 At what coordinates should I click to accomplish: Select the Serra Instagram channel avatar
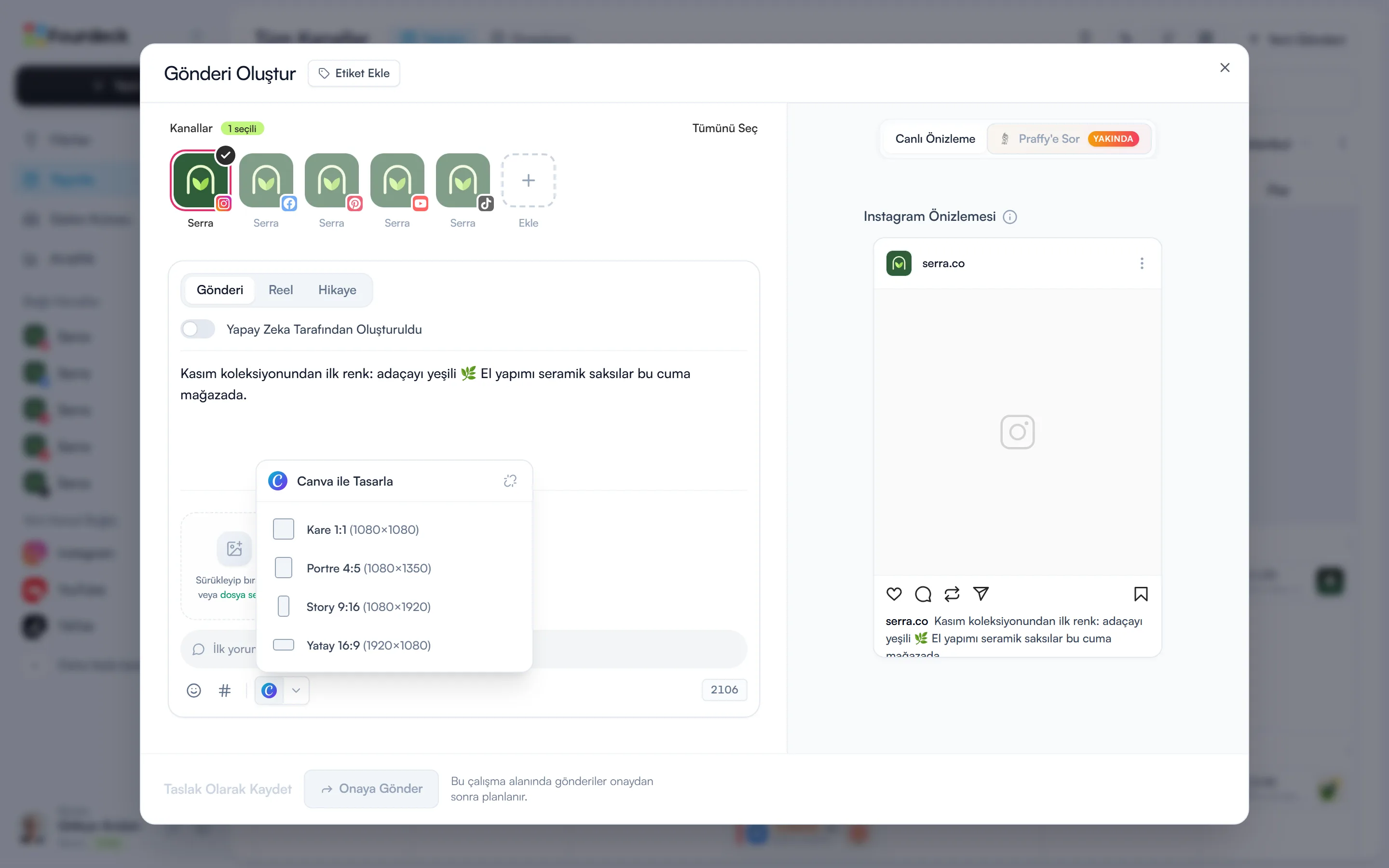coord(200,180)
